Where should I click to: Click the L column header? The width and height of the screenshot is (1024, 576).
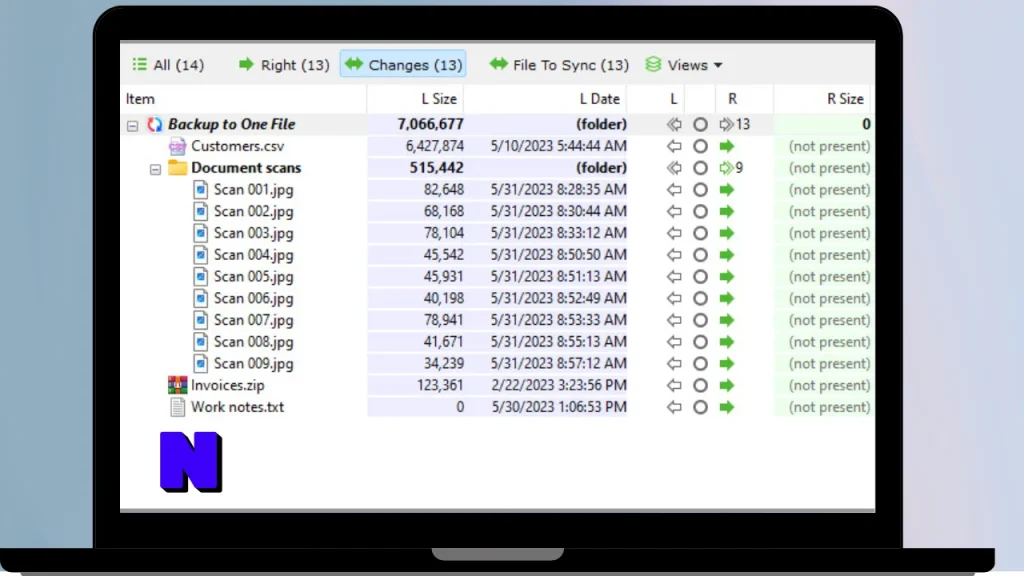point(673,99)
